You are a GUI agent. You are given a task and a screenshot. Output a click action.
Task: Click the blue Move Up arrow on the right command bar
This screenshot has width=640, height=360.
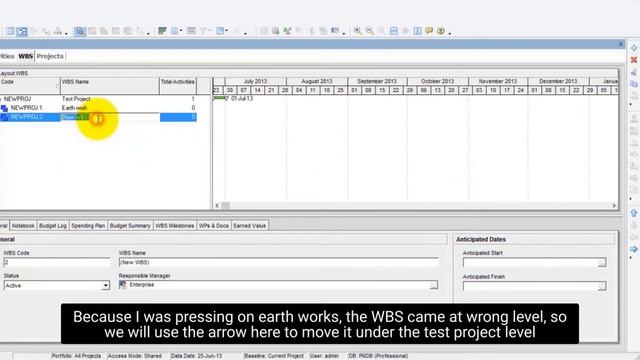tap(634, 213)
